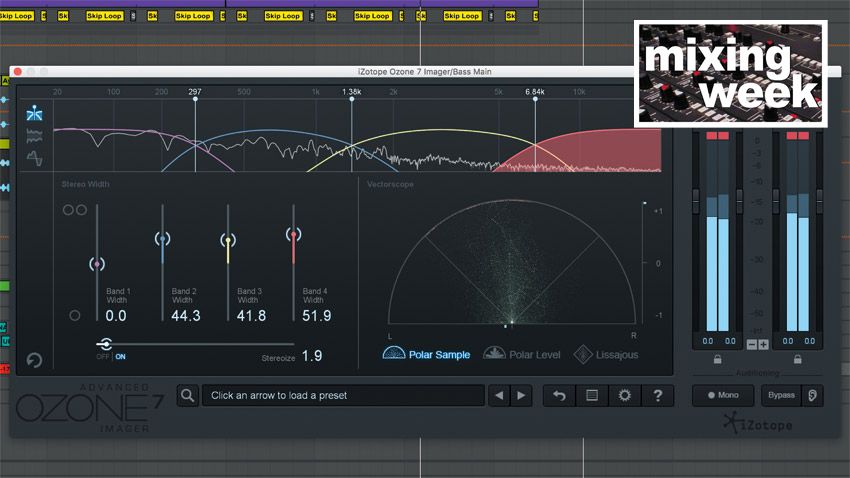The width and height of the screenshot is (850, 478).
Task: Toggle the input gain lock icon
Action: click(717, 359)
